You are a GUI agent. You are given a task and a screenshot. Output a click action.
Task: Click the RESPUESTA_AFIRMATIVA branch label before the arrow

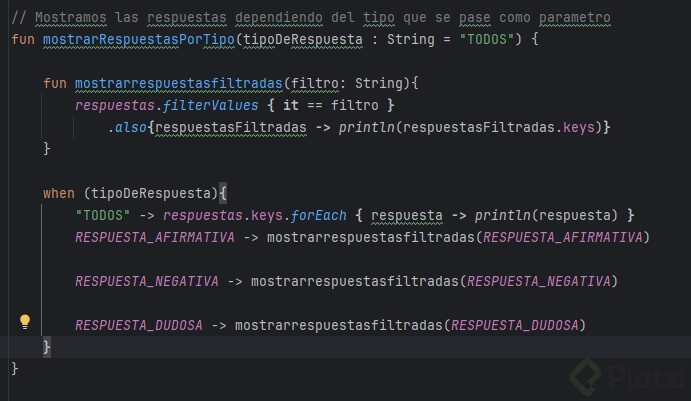coord(154,237)
